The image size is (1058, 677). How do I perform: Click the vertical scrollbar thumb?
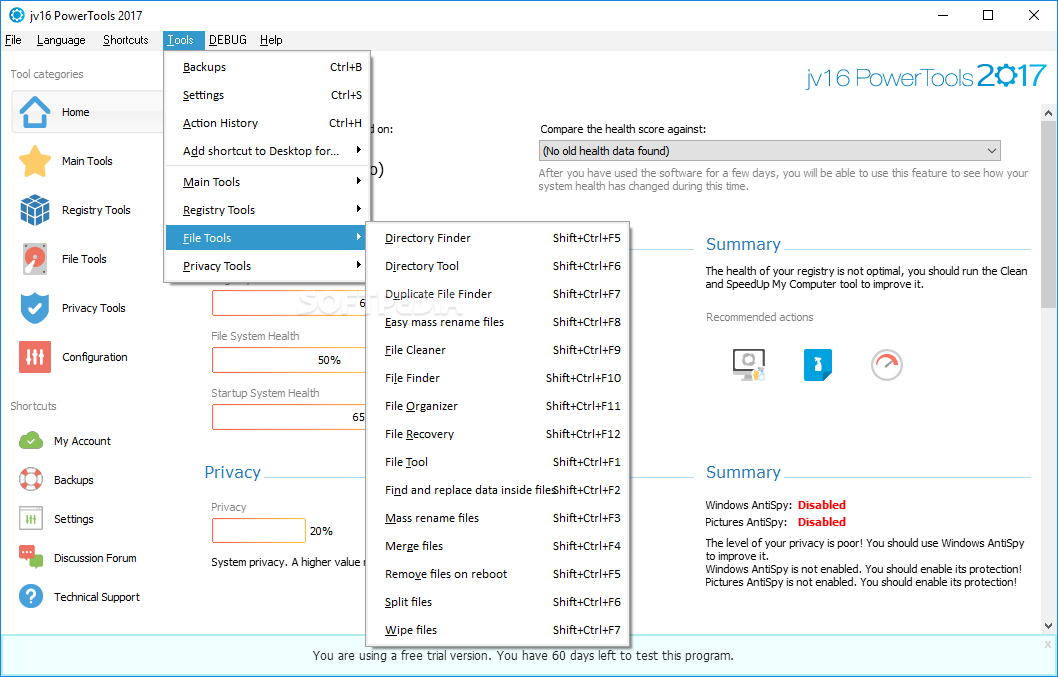[1048, 213]
